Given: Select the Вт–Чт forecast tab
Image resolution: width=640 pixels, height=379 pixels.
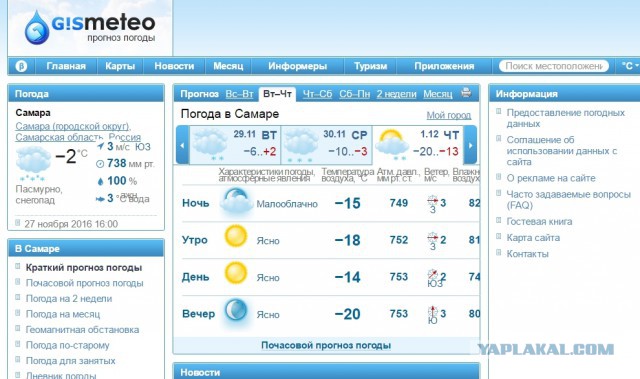Looking at the screenshot, I should (277, 94).
